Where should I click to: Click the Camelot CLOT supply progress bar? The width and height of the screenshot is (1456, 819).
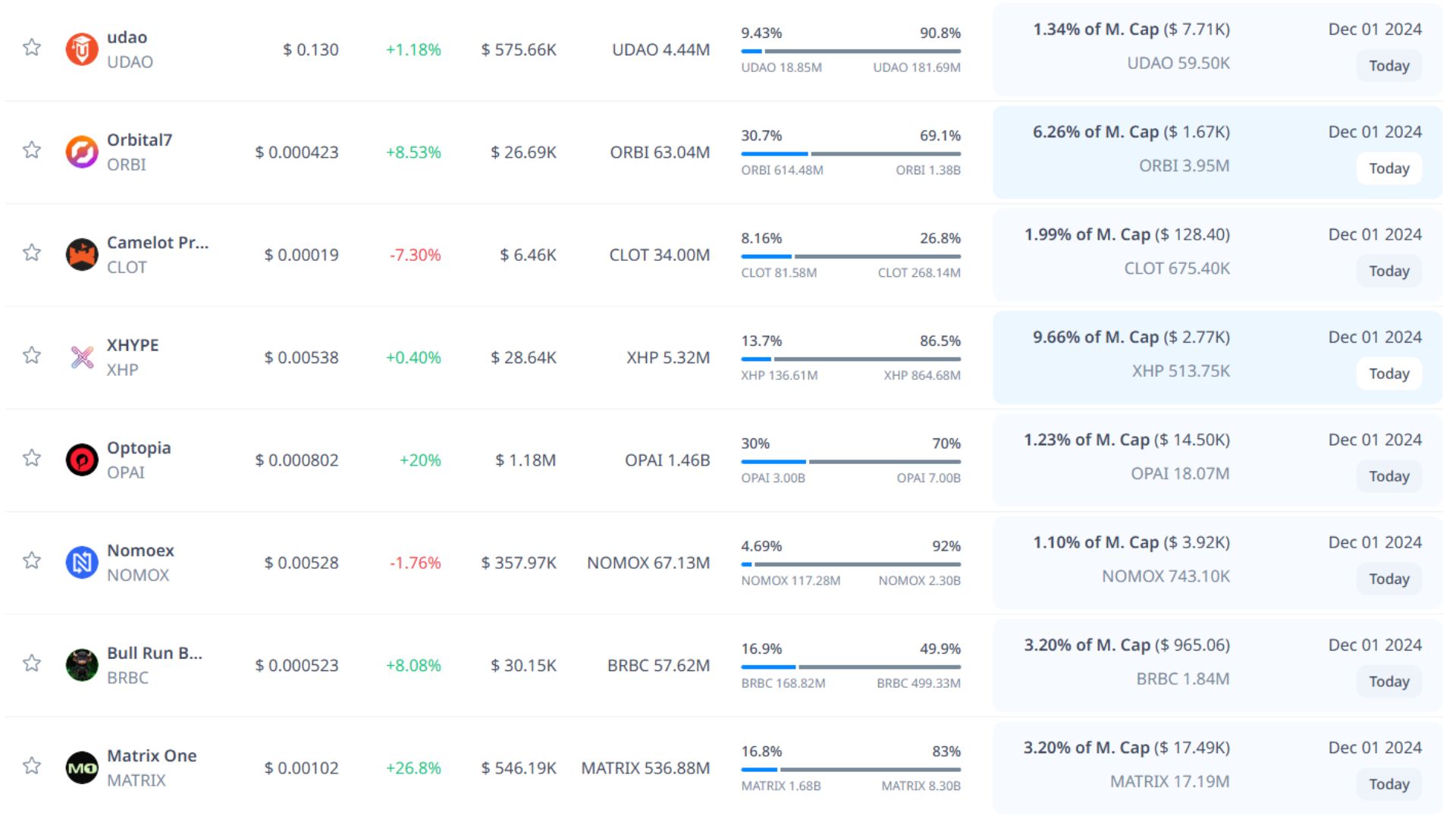pos(850,256)
